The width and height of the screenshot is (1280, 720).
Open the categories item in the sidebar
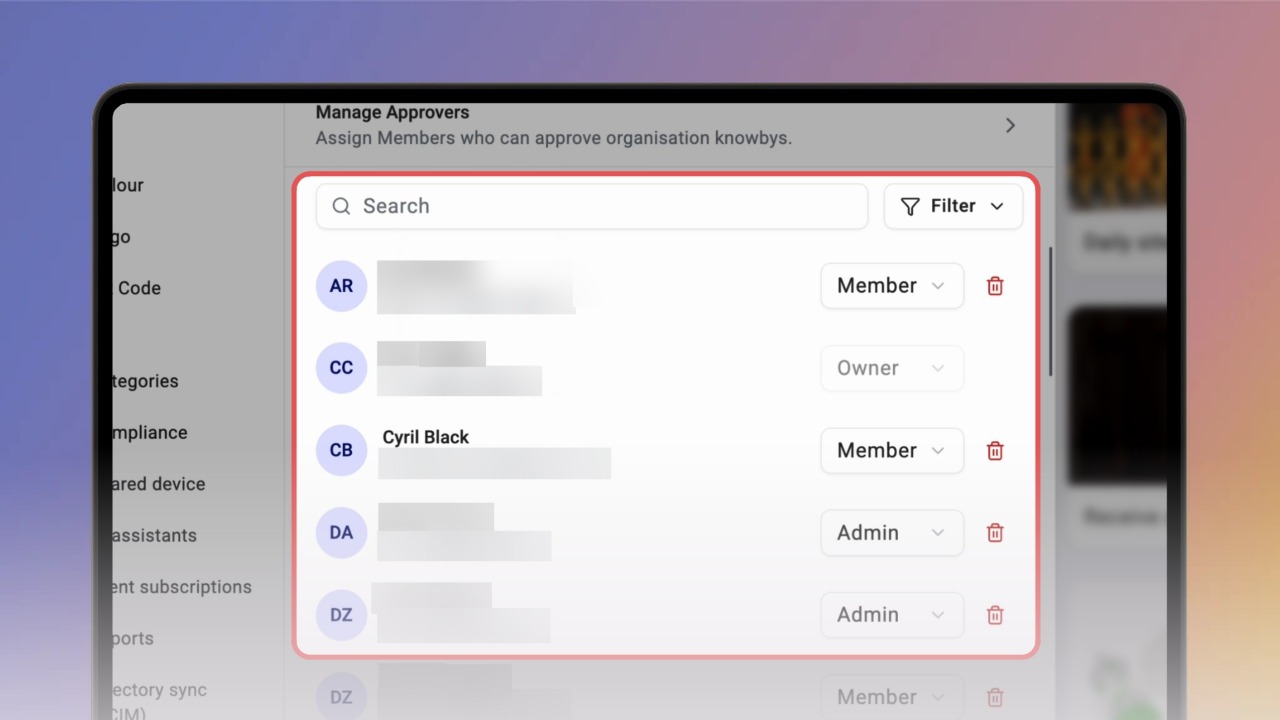(146, 381)
